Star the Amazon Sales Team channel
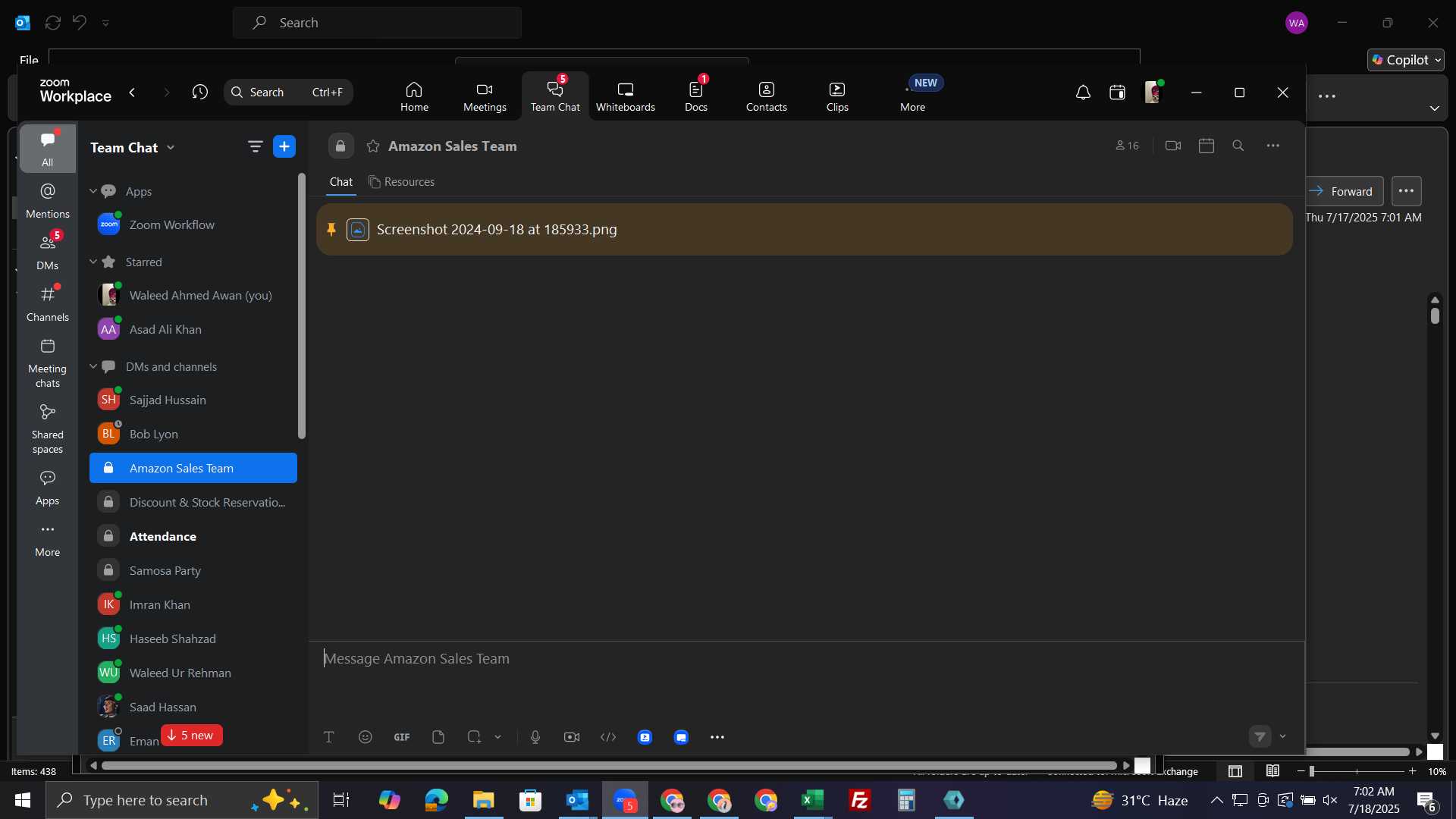Image resolution: width=1456 pixels, height=819 pixels. (x=372, y=146)
